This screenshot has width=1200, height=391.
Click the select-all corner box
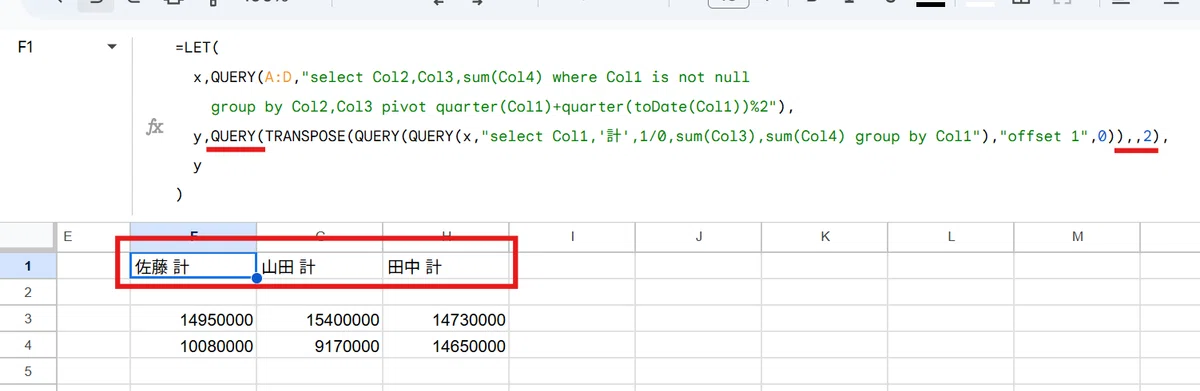click(27, 236)
